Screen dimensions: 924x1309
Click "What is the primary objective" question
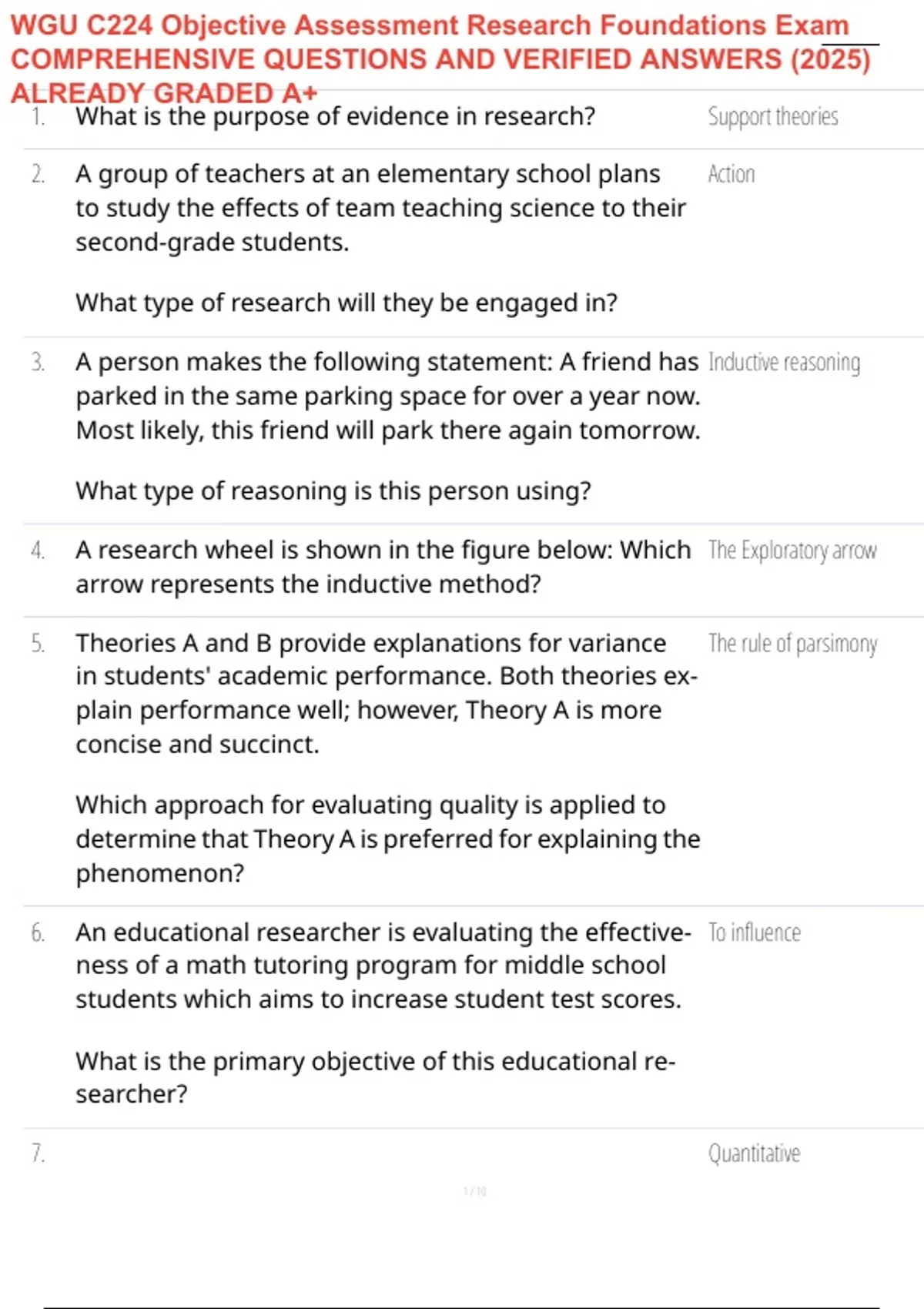(x=375, y=1076)
